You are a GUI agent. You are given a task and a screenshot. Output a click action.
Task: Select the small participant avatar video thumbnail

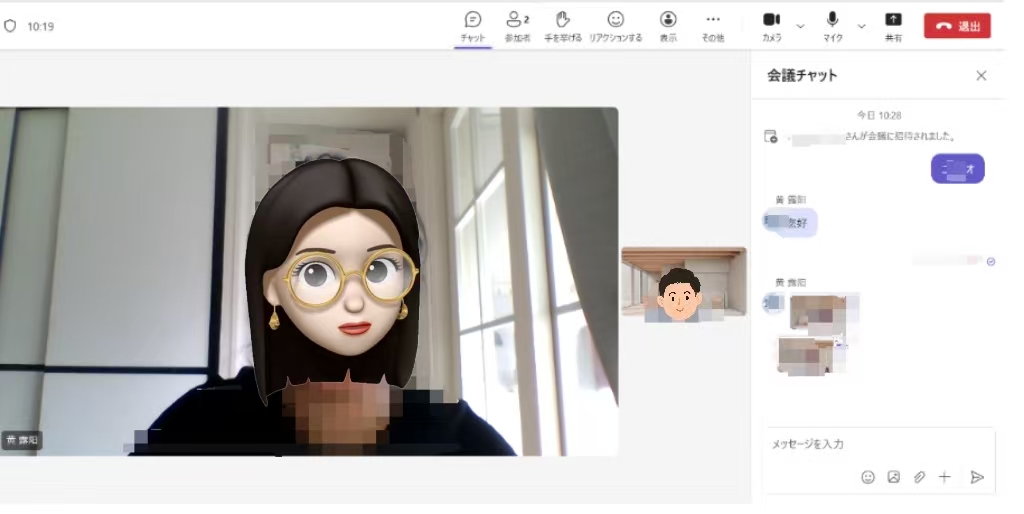[683, 282]
